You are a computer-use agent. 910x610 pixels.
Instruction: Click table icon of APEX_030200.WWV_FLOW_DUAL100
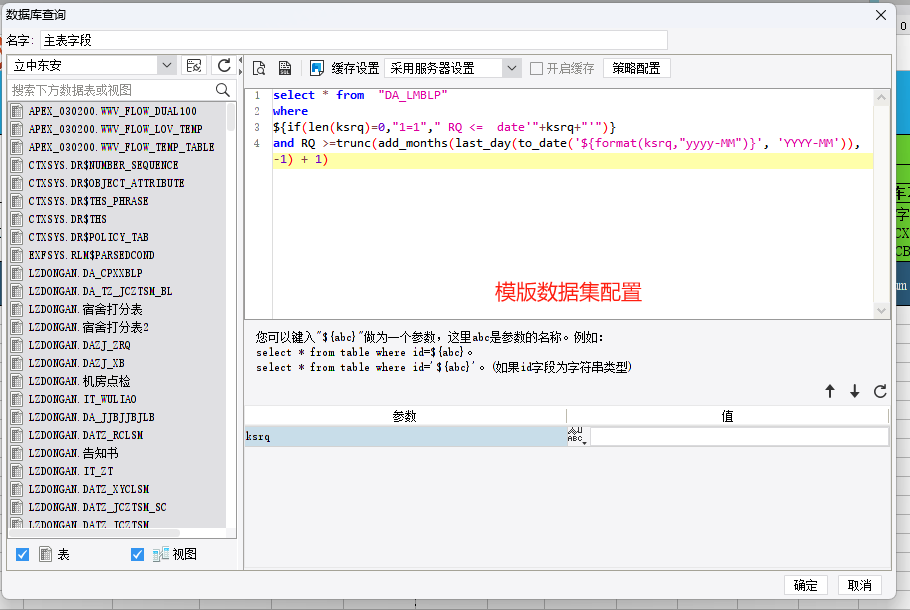[17, 111]
